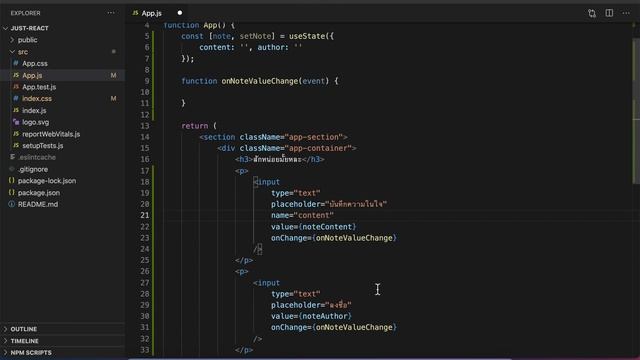Click the JS icon beside App.test.js
This screenshot has height=360, width=640.
[x=16, y=87]
